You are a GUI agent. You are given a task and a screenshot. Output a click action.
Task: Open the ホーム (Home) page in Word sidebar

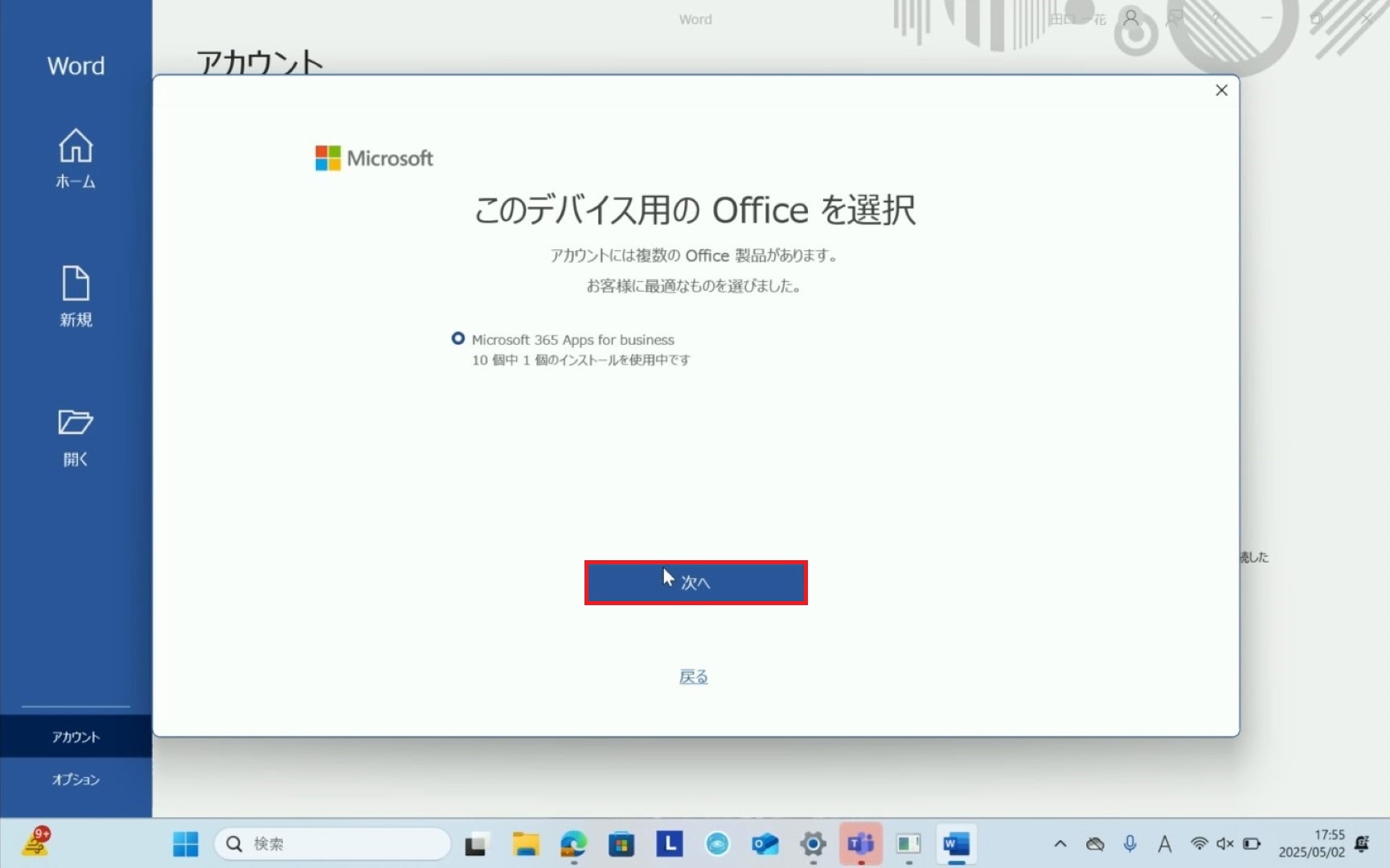point(76,158)
